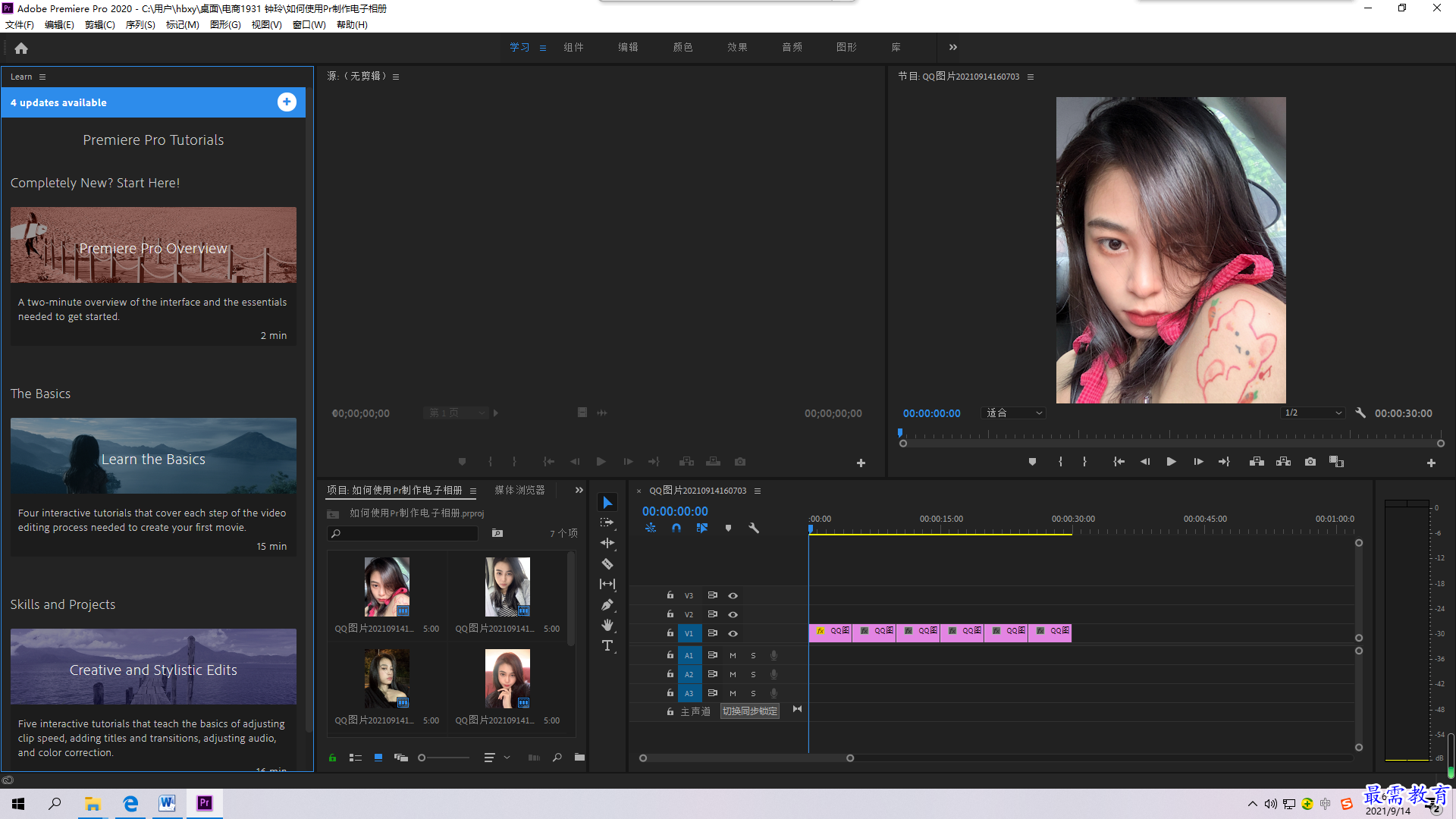Open 剪辑(C) menu
1456x819 pixels.
tap(100, 25)
